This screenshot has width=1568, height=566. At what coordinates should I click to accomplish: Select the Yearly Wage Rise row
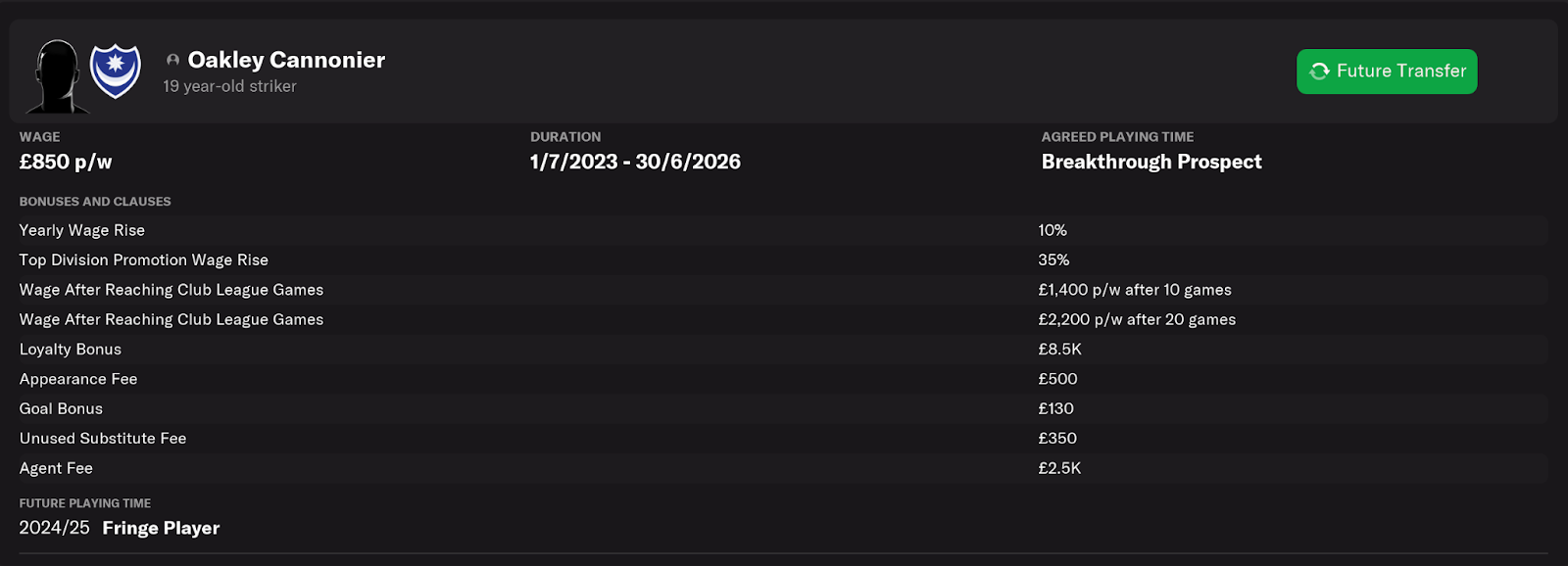click(x=783, y=230)
